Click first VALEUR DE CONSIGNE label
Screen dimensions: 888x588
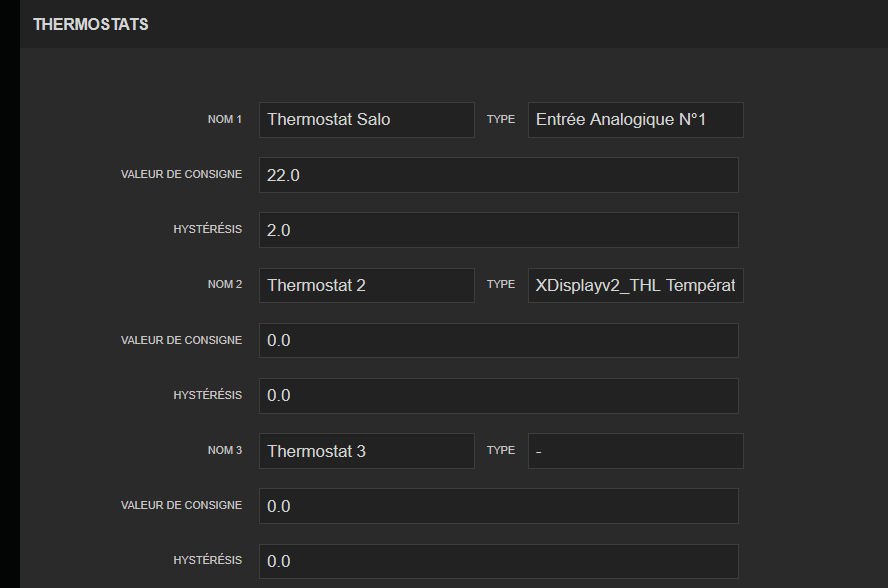tap(181, 174)
